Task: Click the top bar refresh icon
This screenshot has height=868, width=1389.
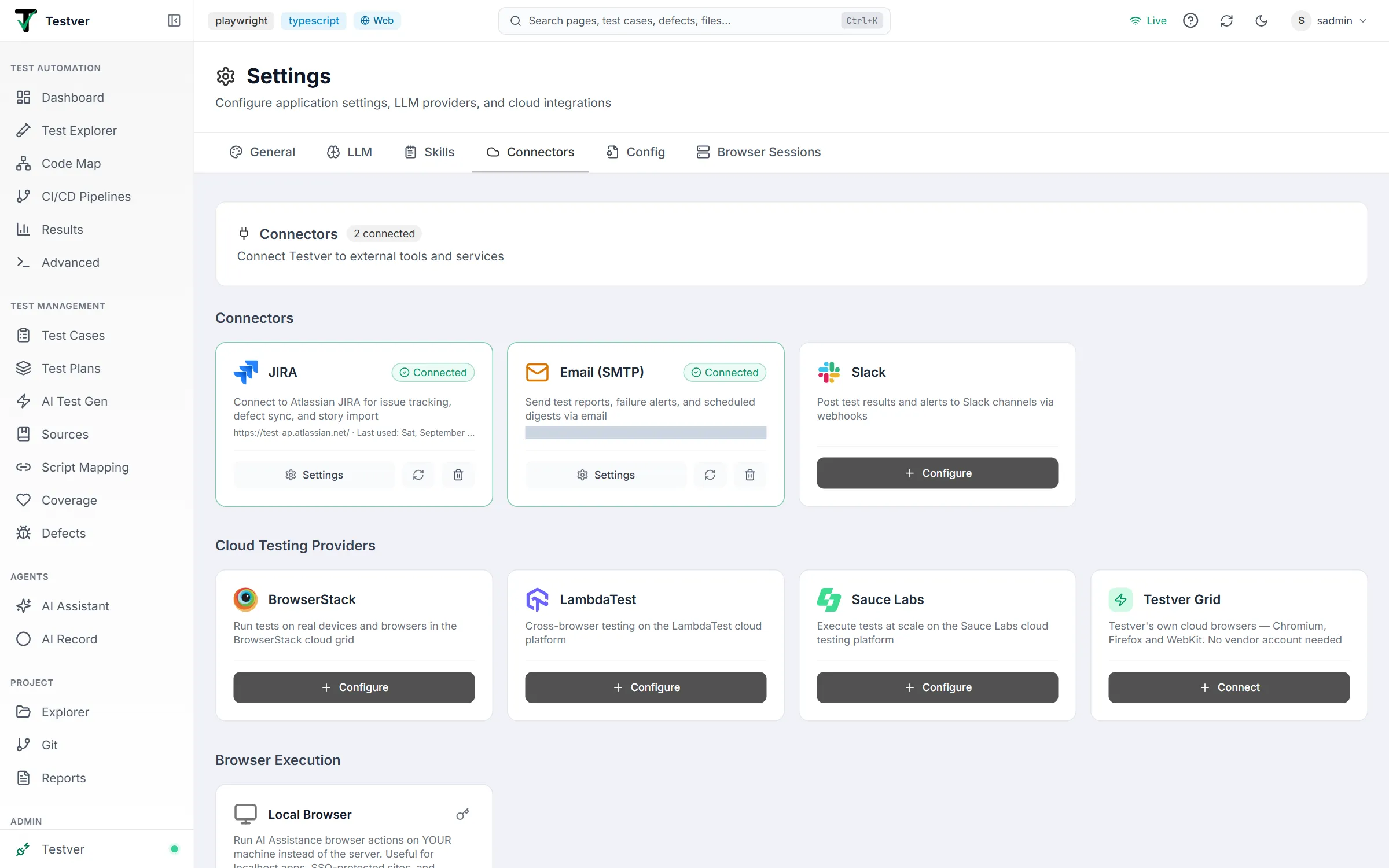Action: click(1226, 21)
